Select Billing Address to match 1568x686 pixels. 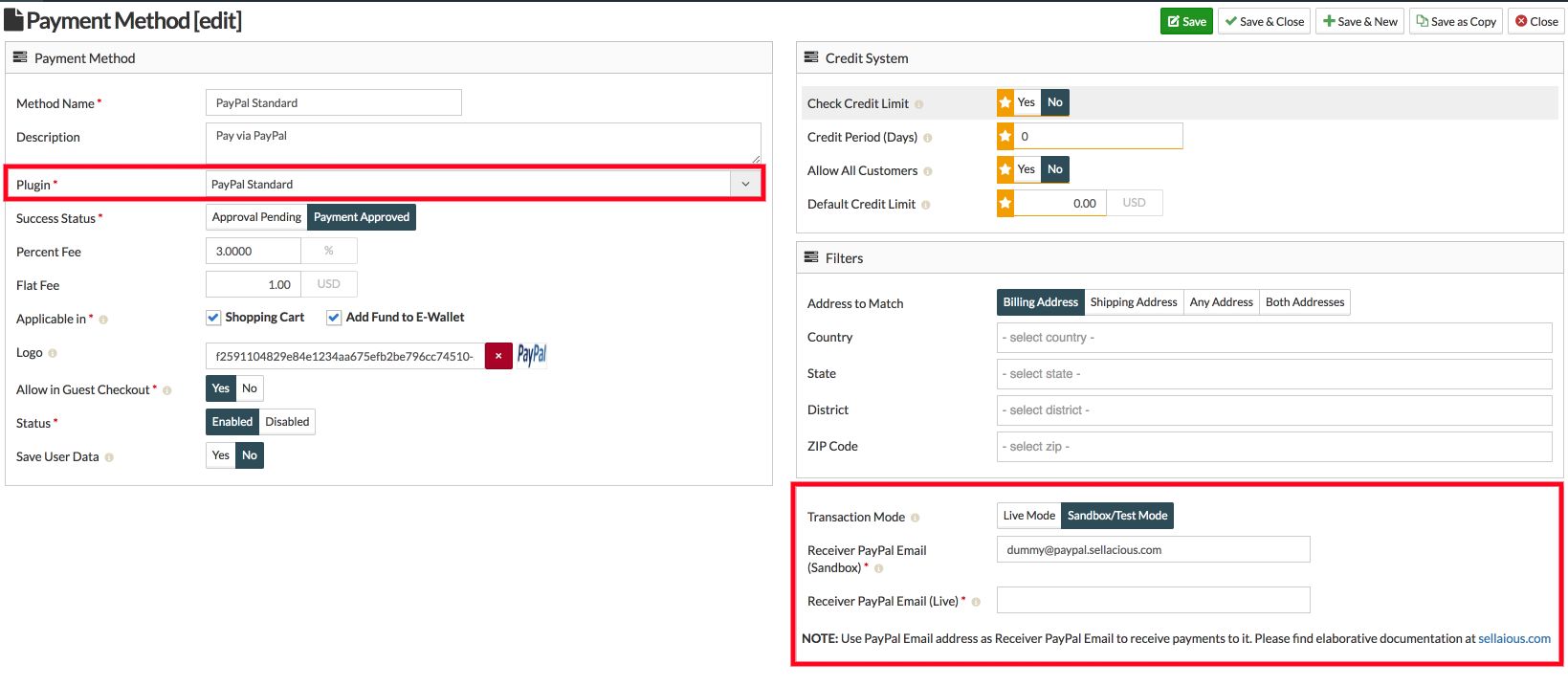1041,302
